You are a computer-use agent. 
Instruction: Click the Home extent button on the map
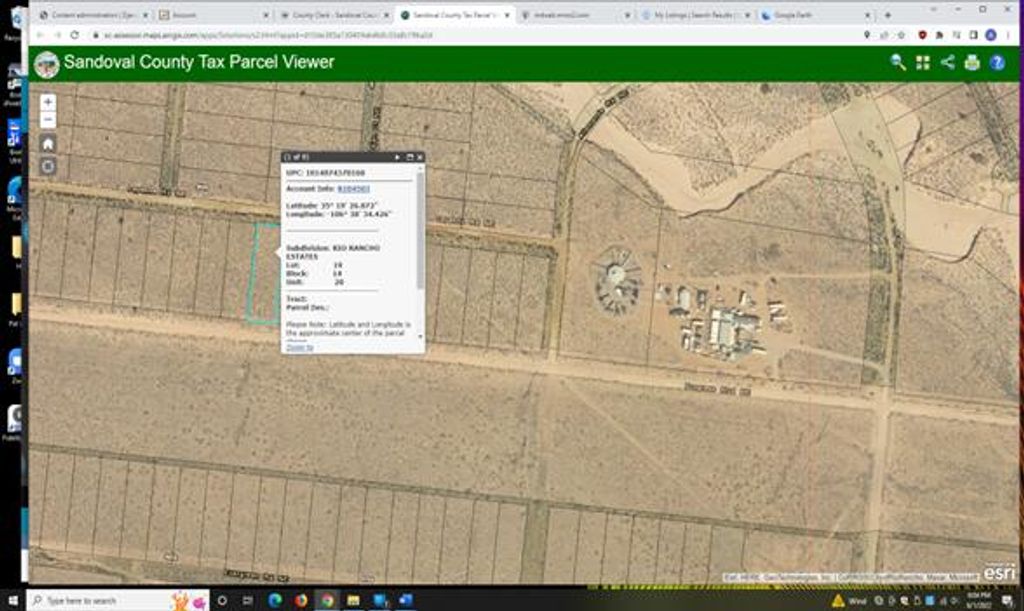[46, 142]
